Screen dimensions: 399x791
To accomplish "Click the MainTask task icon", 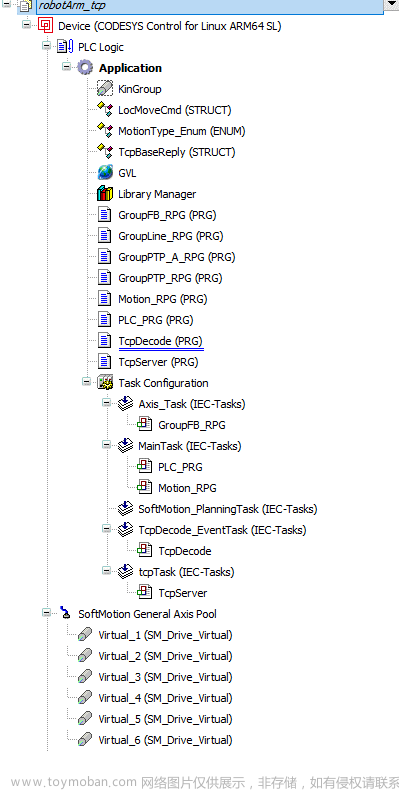I will [125, 445].
